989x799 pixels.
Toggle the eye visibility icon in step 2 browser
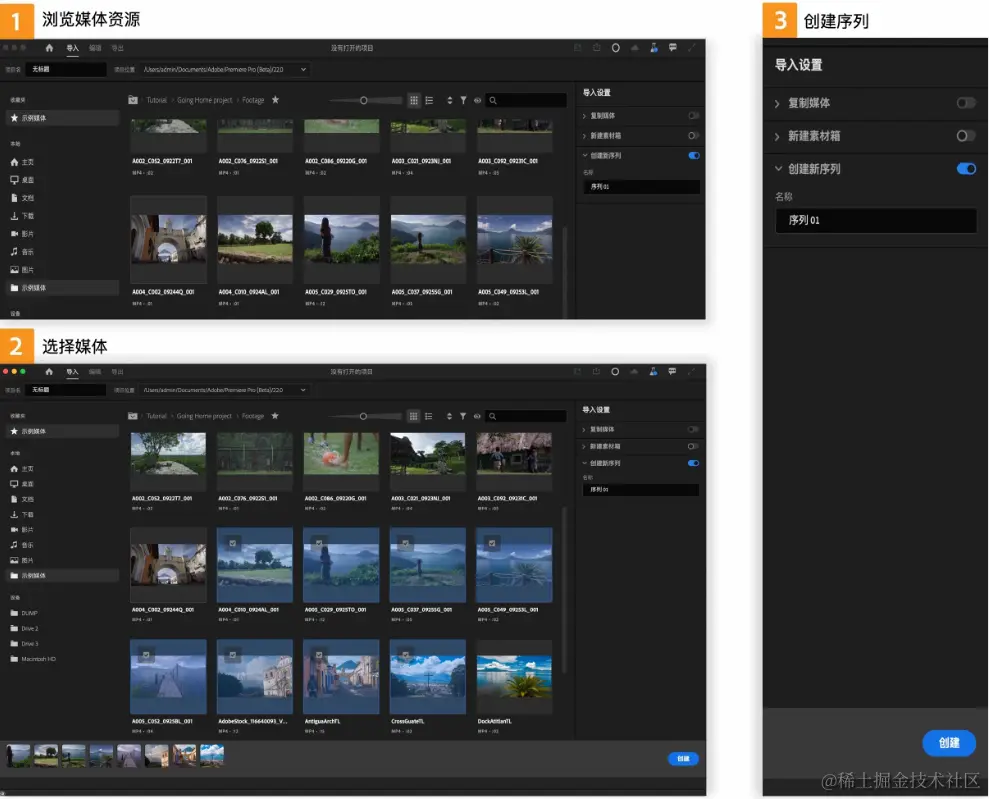(477, 416)
